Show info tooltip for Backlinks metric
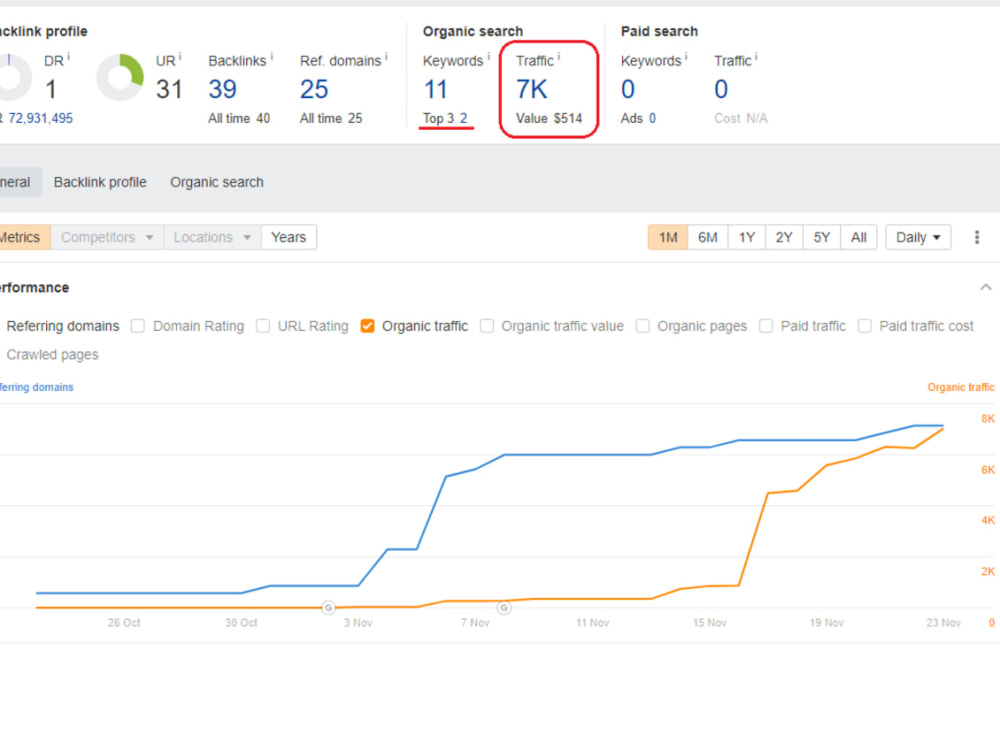The width and height of the screenshot is (1000, 750). pyautogui.click(x=272, y=57)
